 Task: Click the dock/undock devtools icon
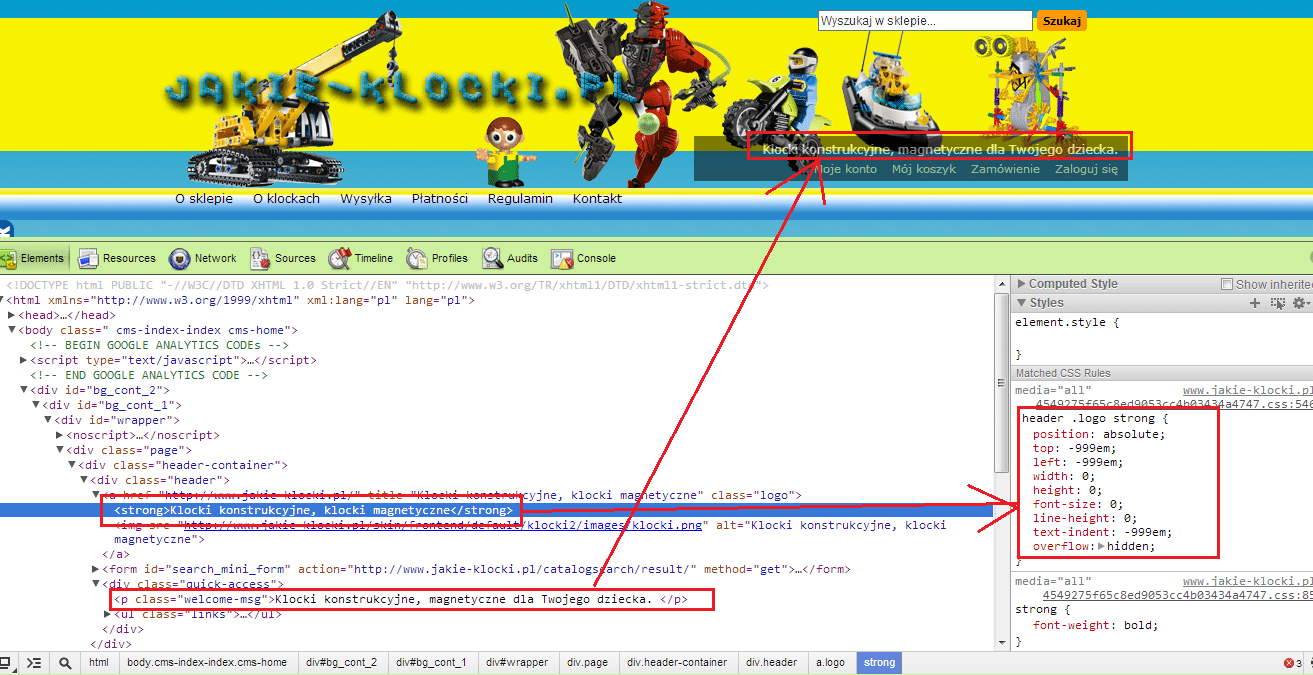6,663
